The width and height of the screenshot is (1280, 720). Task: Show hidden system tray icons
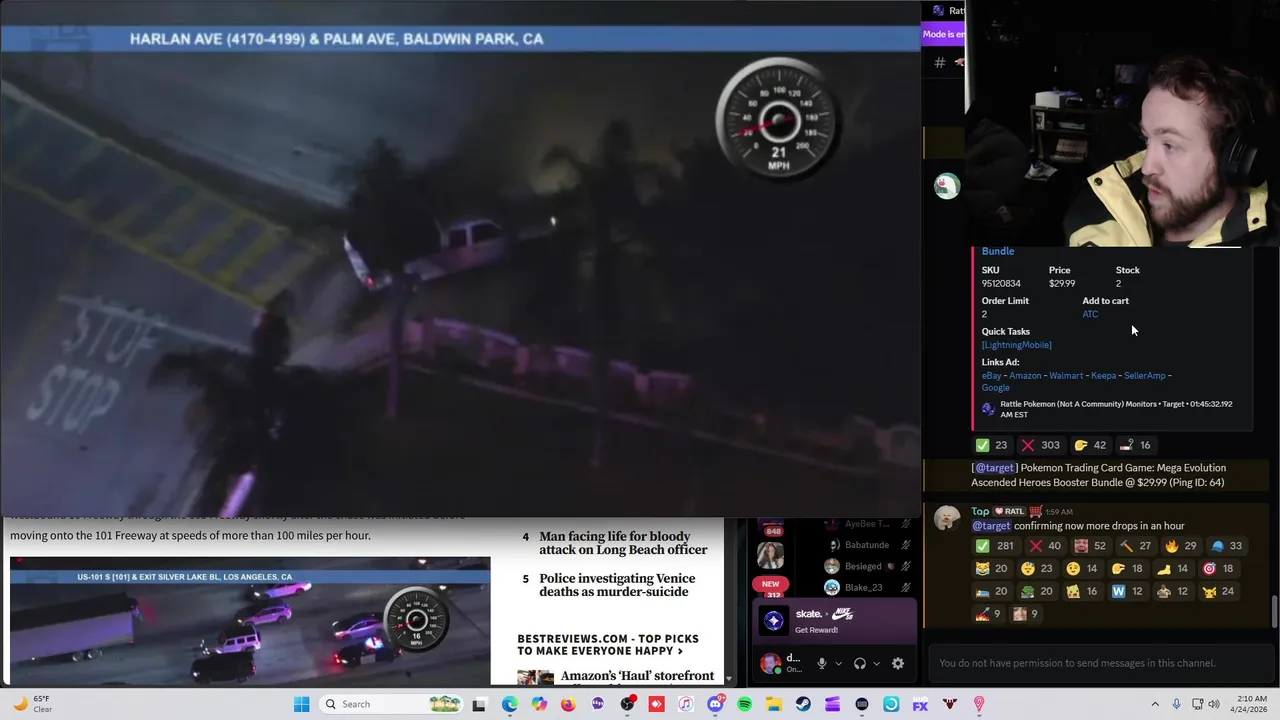click(1155, 704)
